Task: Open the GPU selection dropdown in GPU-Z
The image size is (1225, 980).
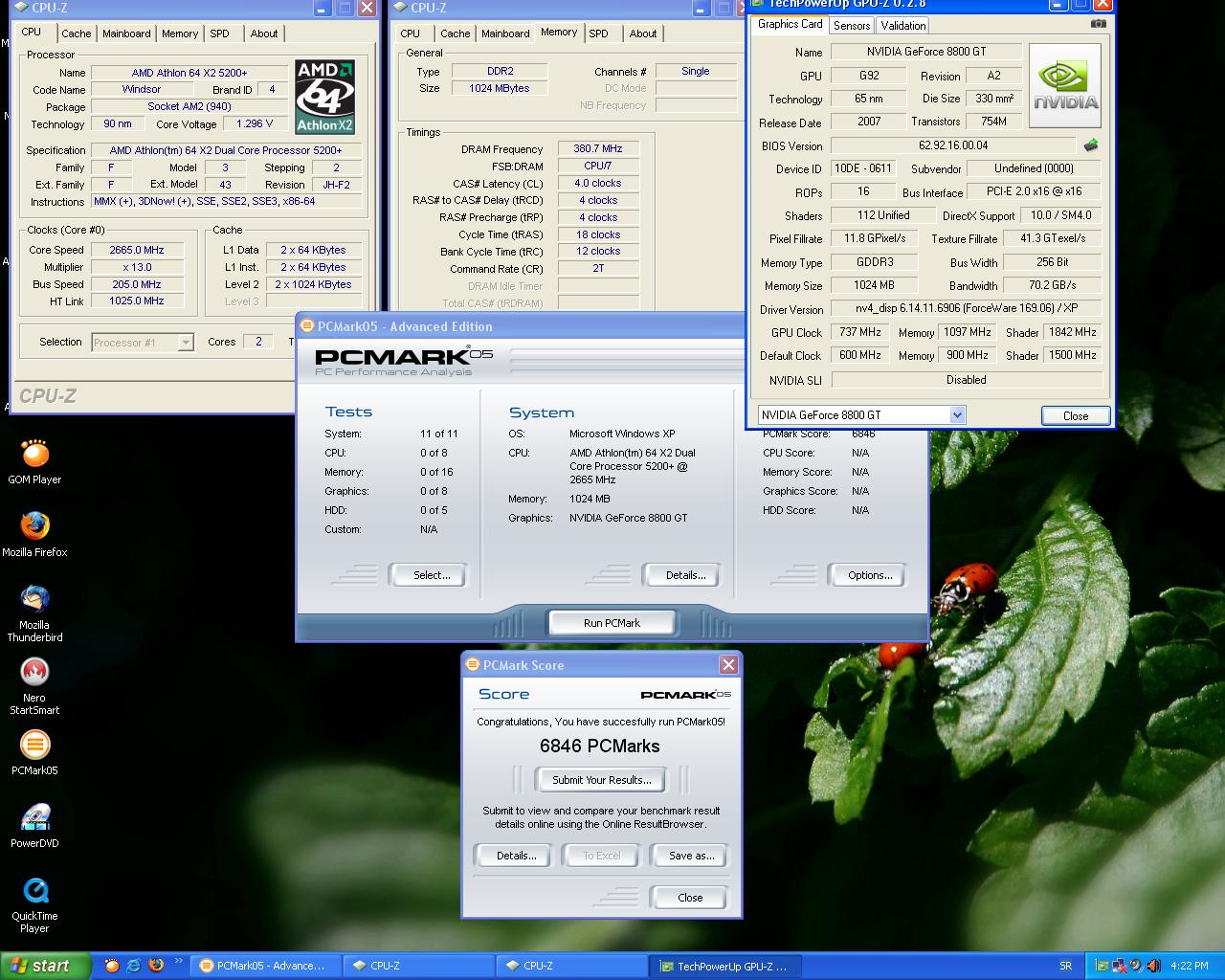Action: pyautogui.click(x=956, y=414)
